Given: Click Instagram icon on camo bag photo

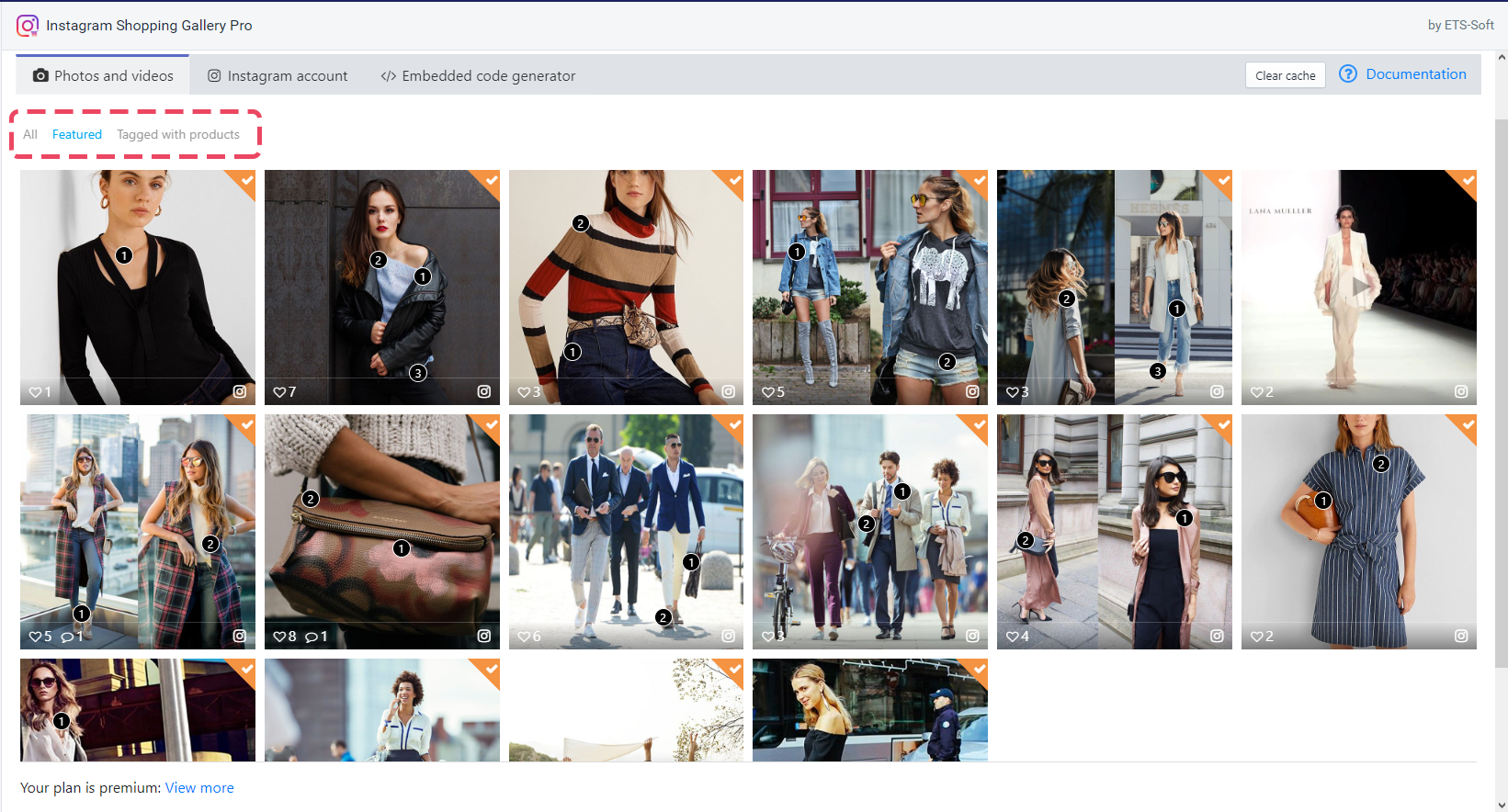Looking at the screenshot, I should click(484, 636).
